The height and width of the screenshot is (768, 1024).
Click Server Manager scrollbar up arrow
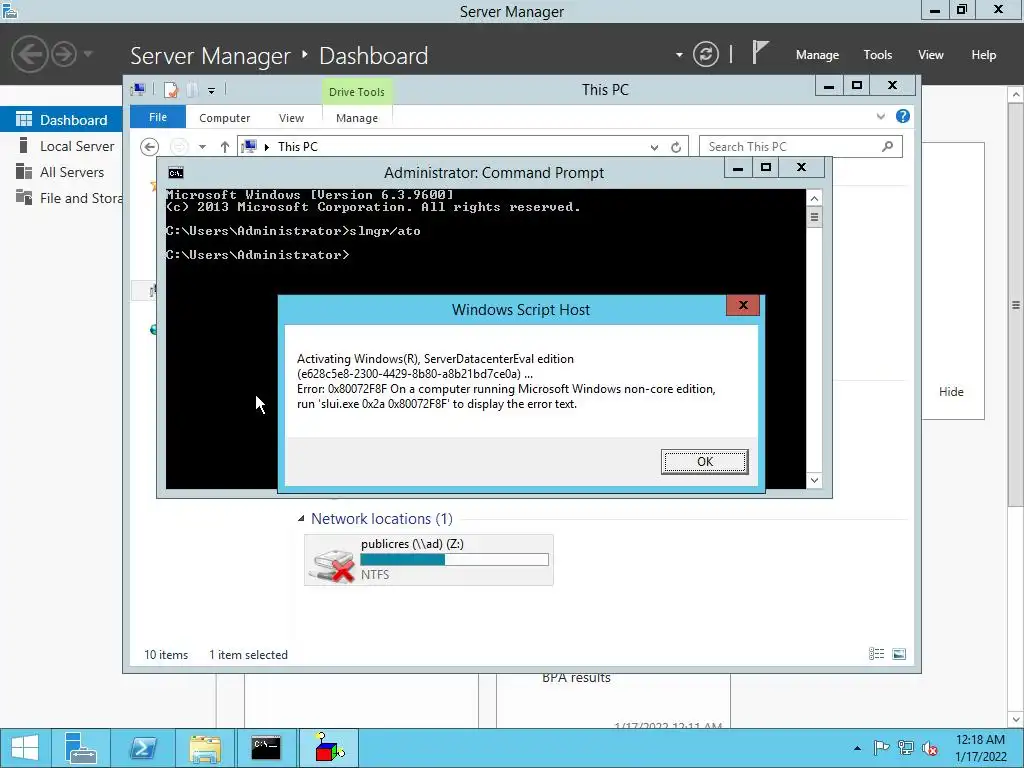pyautogui.click(x=1016, y=95)
